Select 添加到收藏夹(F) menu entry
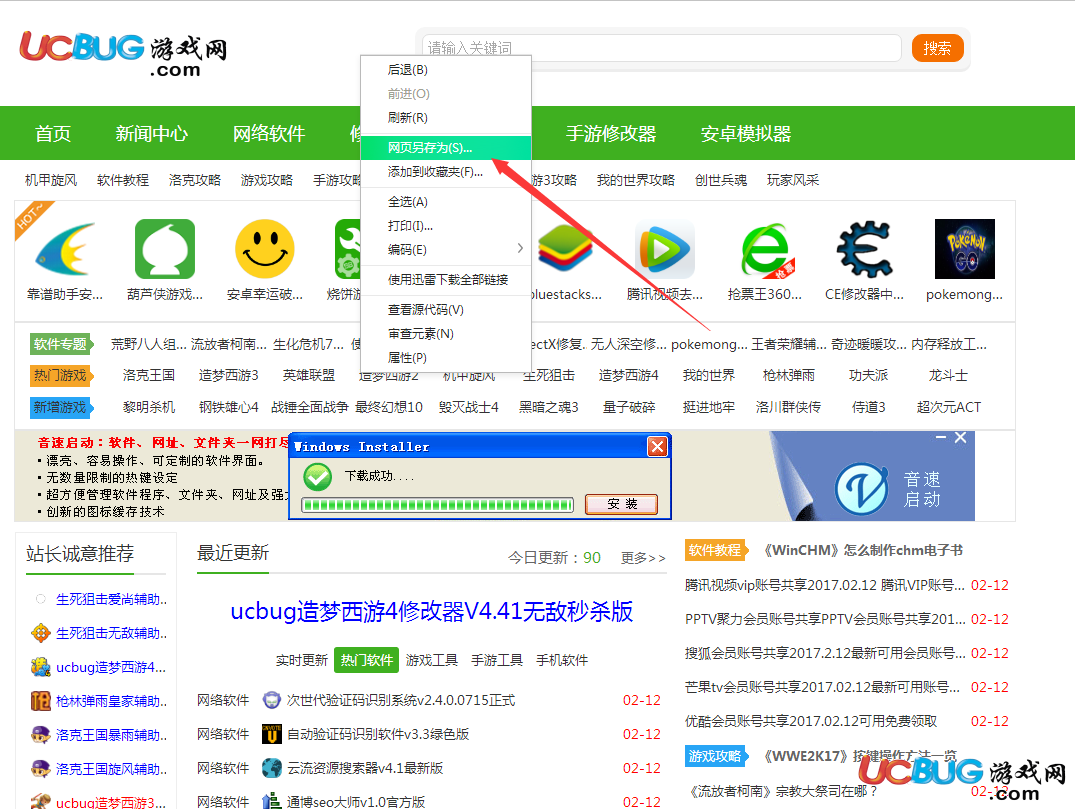This screenshot has height=809, width=1075. (x=446, y=171)
